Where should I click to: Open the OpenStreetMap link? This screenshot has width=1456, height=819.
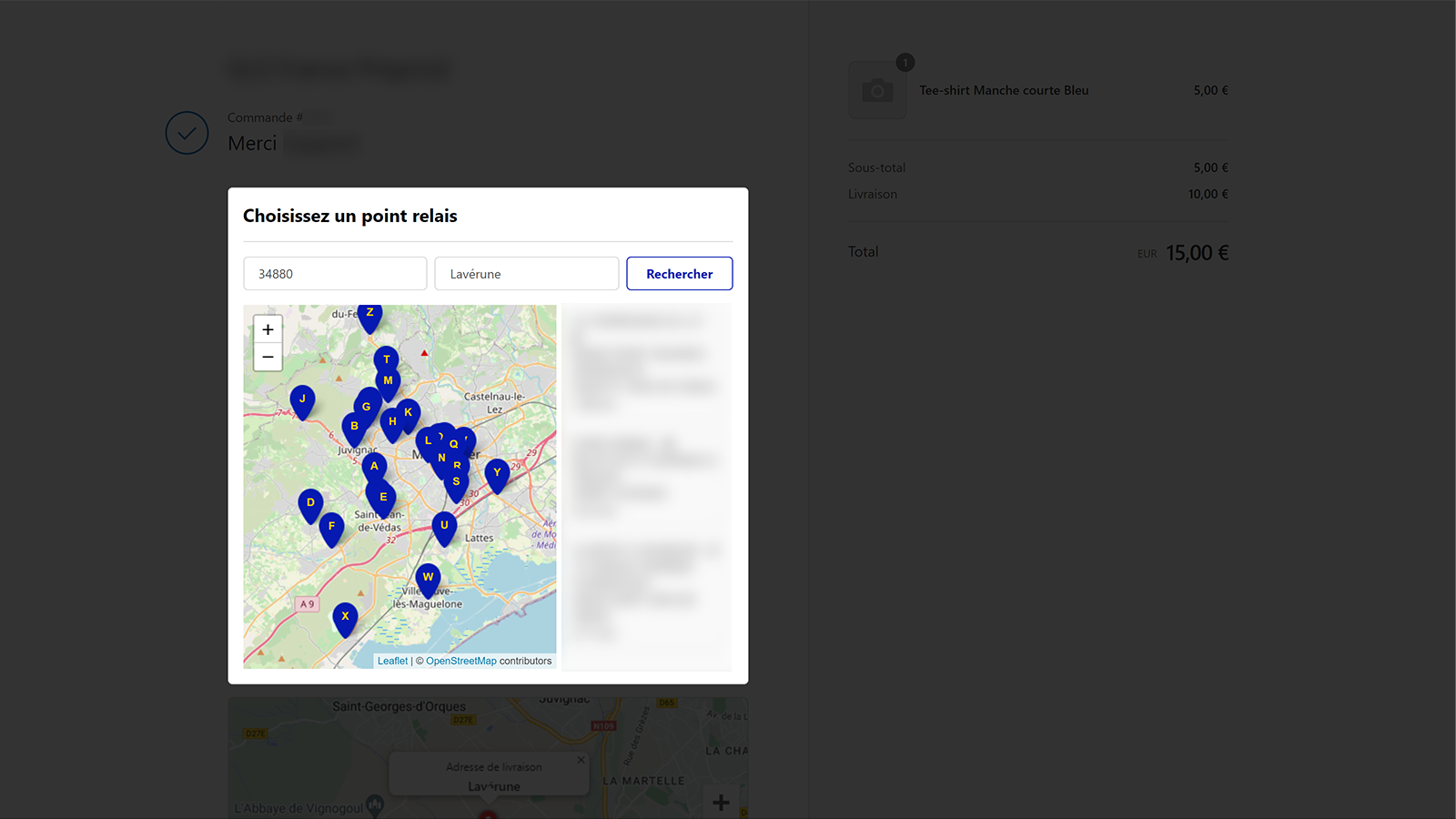pyautogui.click(x=461, y=661)
